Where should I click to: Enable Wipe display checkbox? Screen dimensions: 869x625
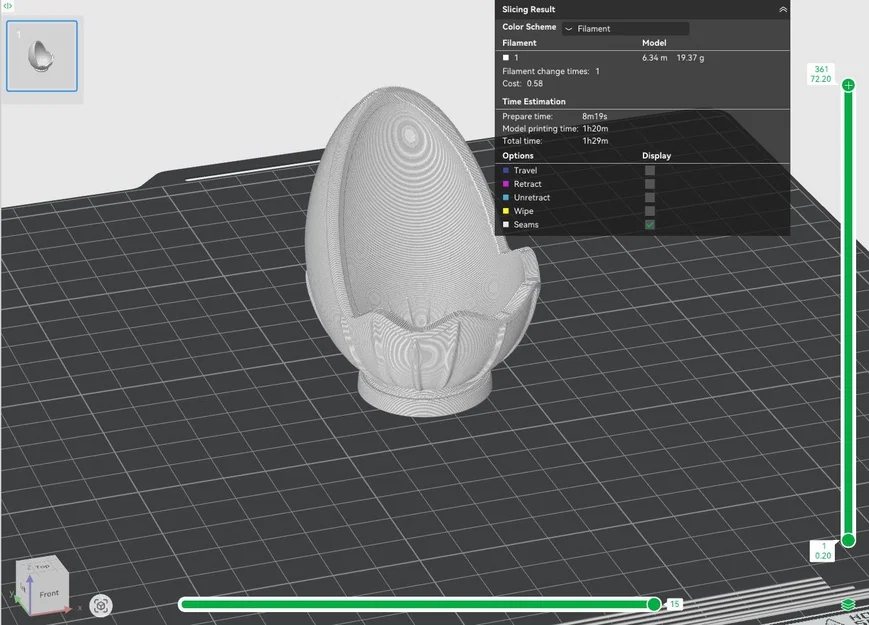coord(650,211)
